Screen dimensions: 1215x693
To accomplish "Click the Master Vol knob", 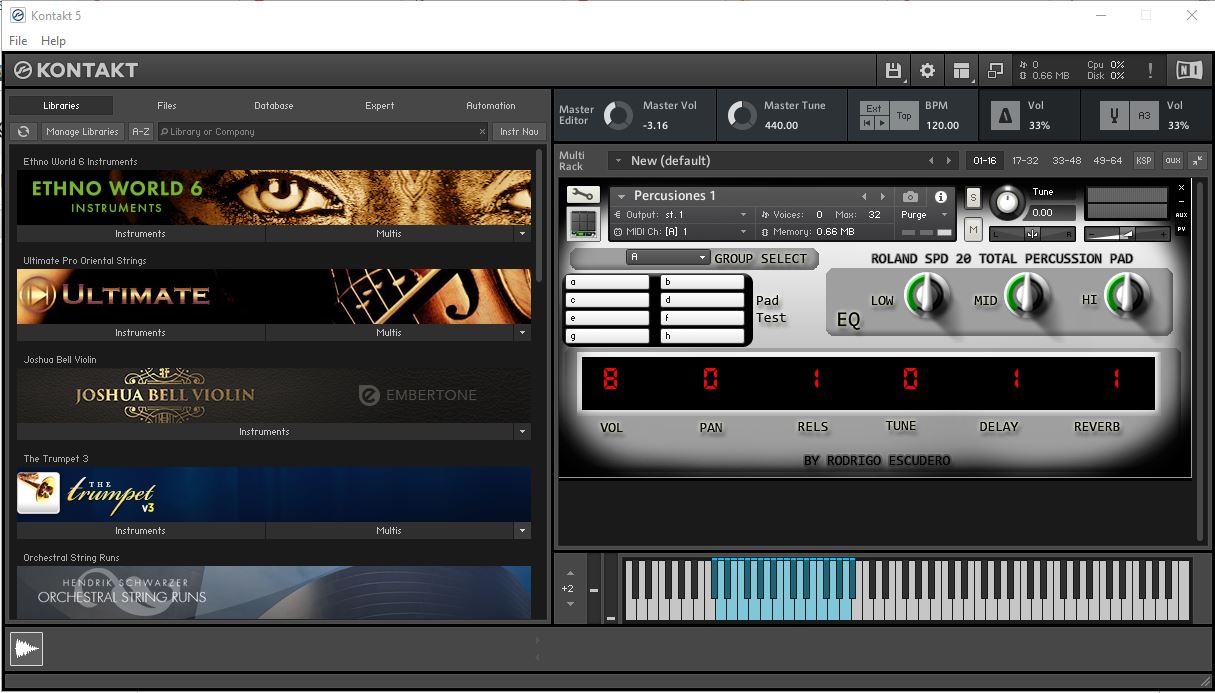I will [618, 115].
